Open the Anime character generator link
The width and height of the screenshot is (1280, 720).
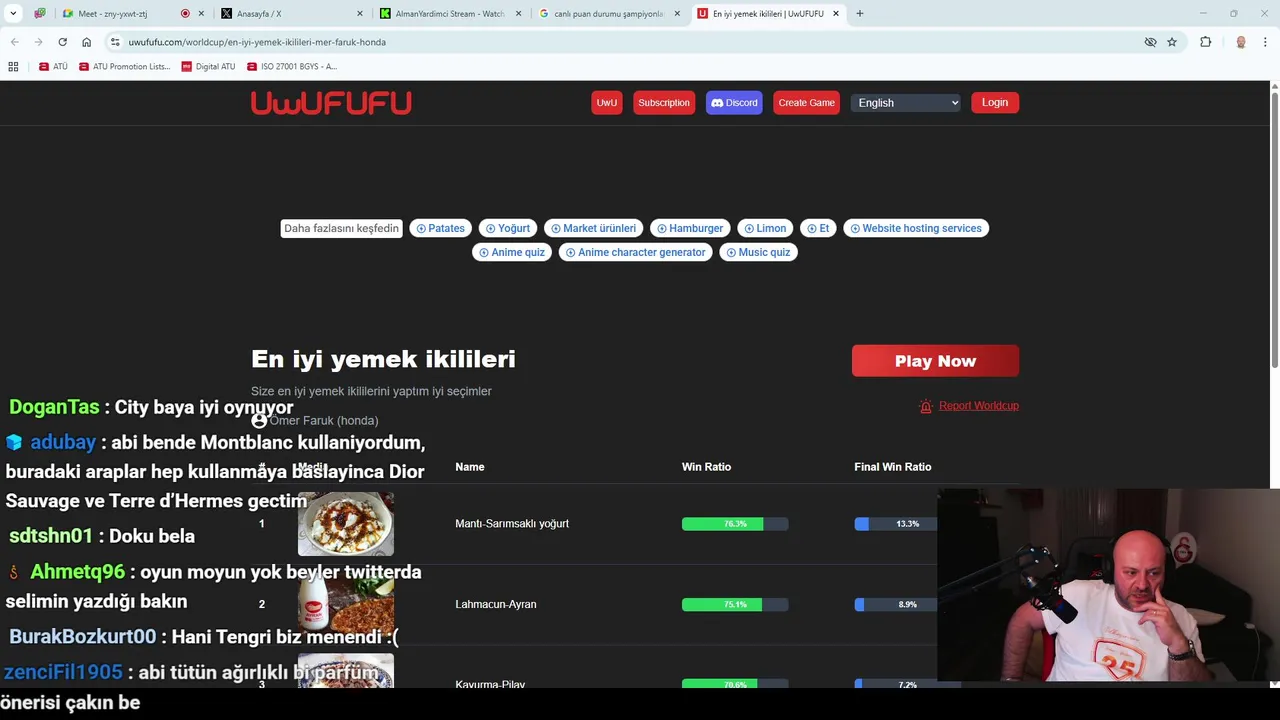click(636, 252)
